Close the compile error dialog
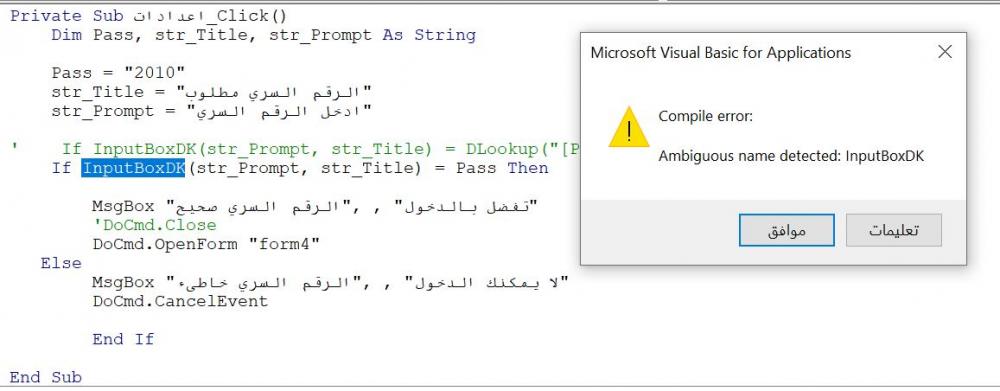The image size is (1000, 391). coord(945,52)
